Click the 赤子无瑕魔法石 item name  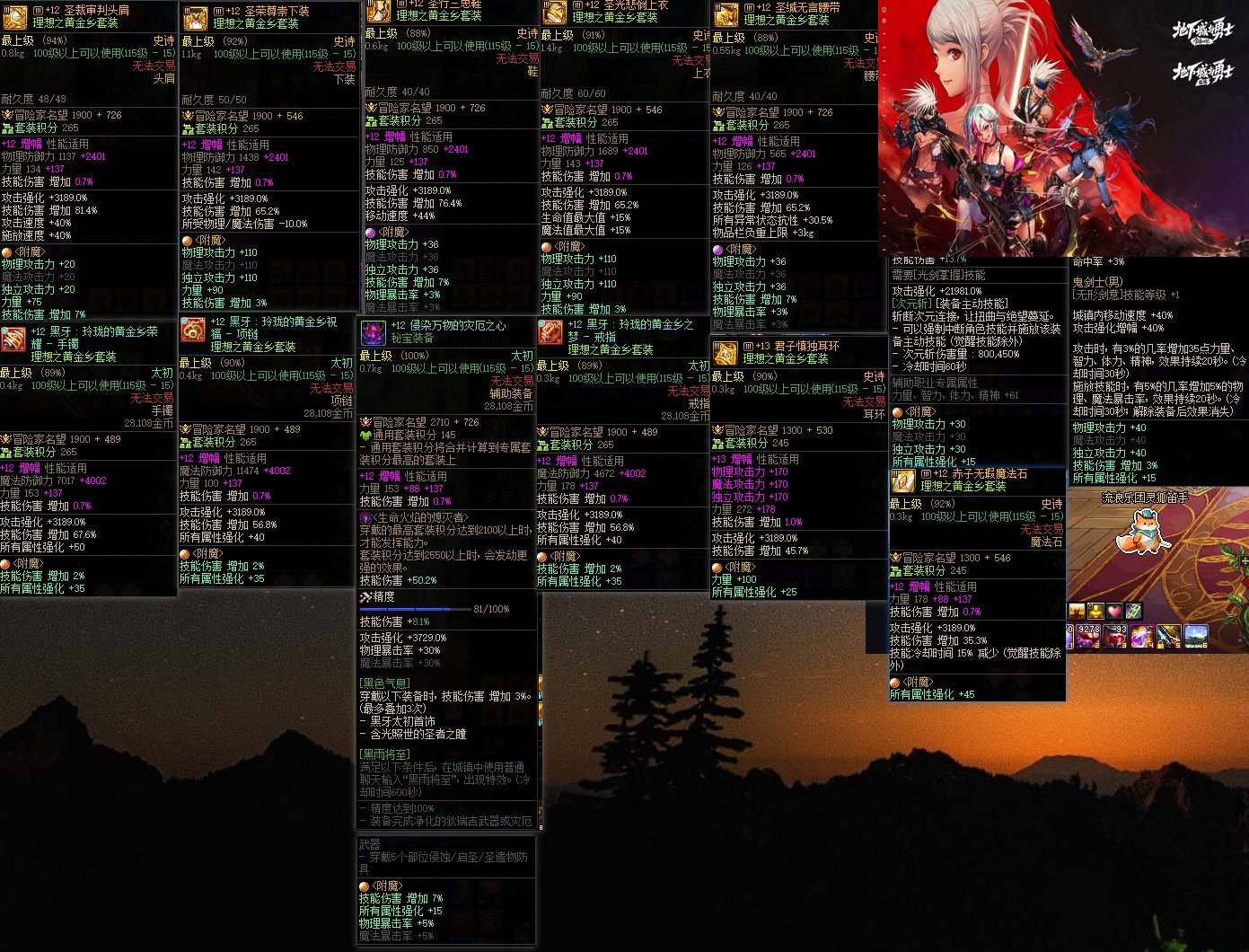pyautogui.click(x=990, y=473)
